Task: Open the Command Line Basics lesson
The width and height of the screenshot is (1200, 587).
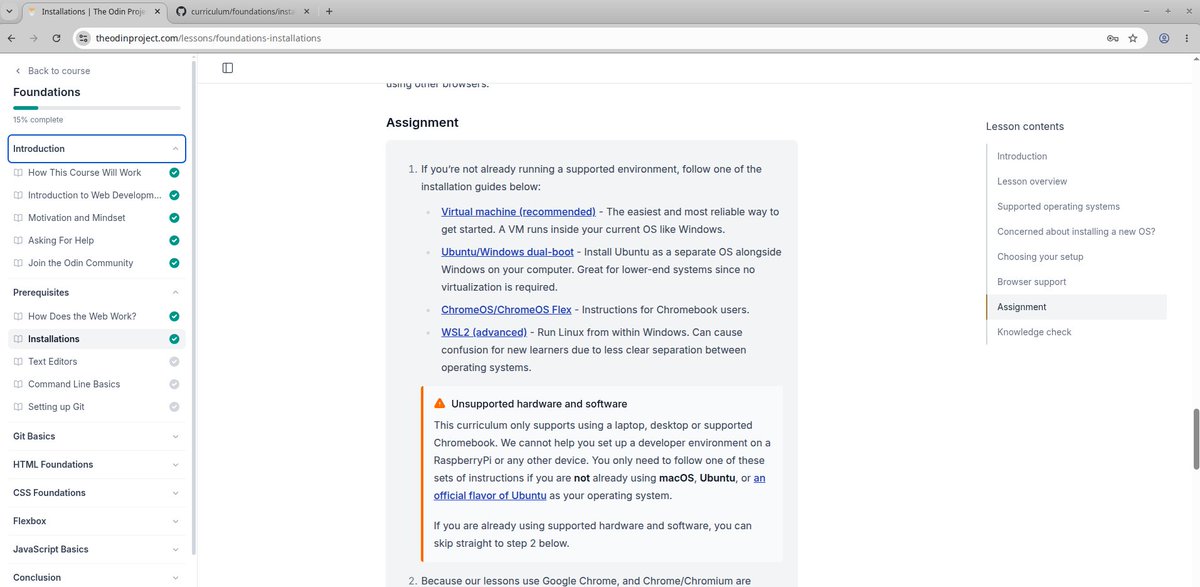Action: click(74, 384)
